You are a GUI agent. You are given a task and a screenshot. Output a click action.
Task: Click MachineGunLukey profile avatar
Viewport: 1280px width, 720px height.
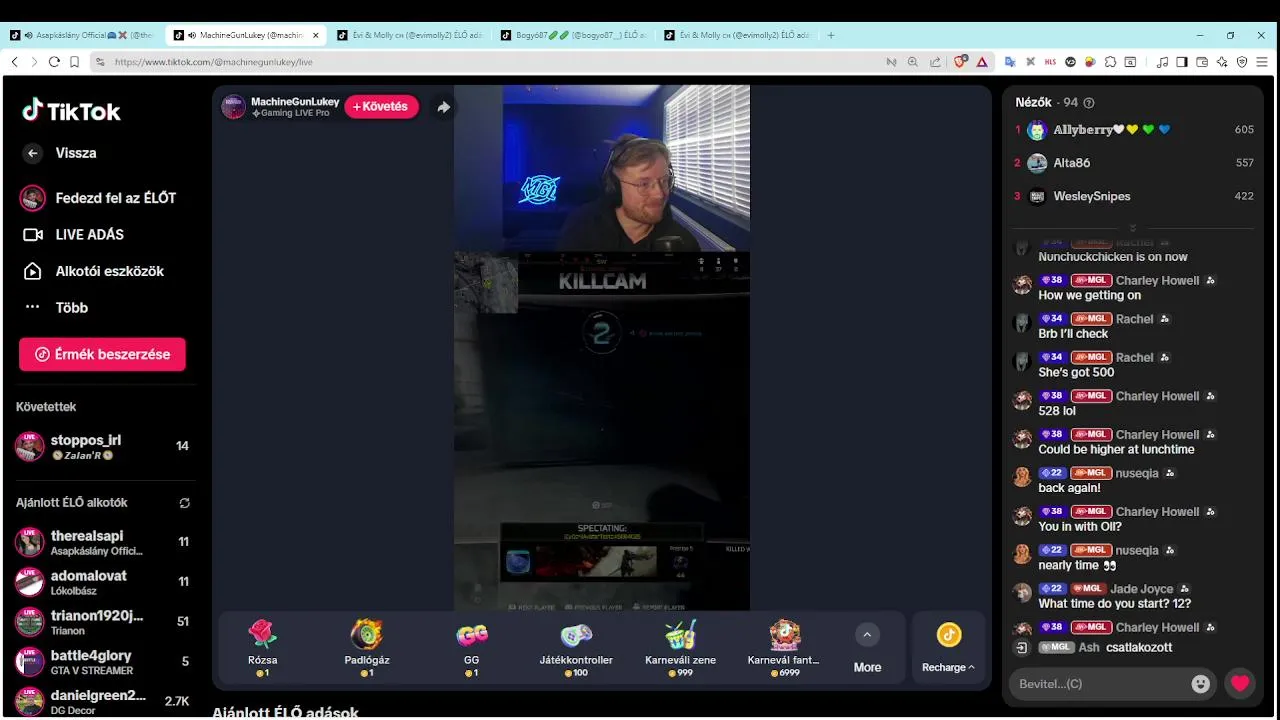(233, 107)
